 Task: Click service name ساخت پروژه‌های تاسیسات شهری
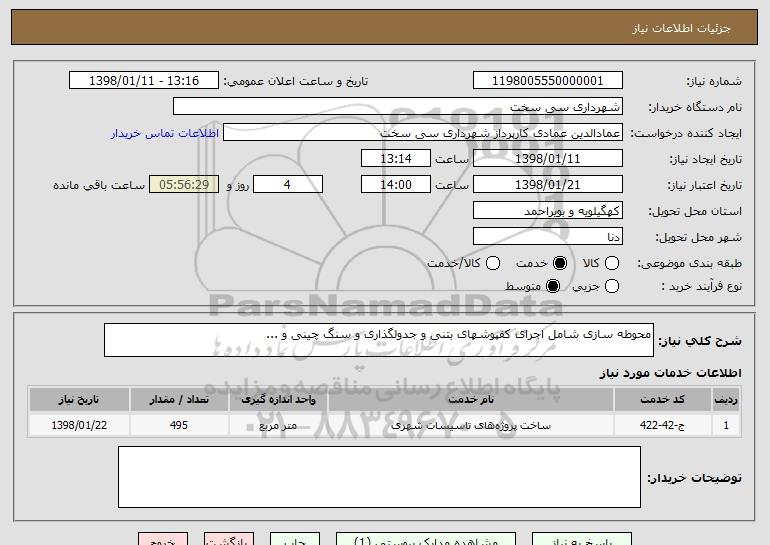471,425
